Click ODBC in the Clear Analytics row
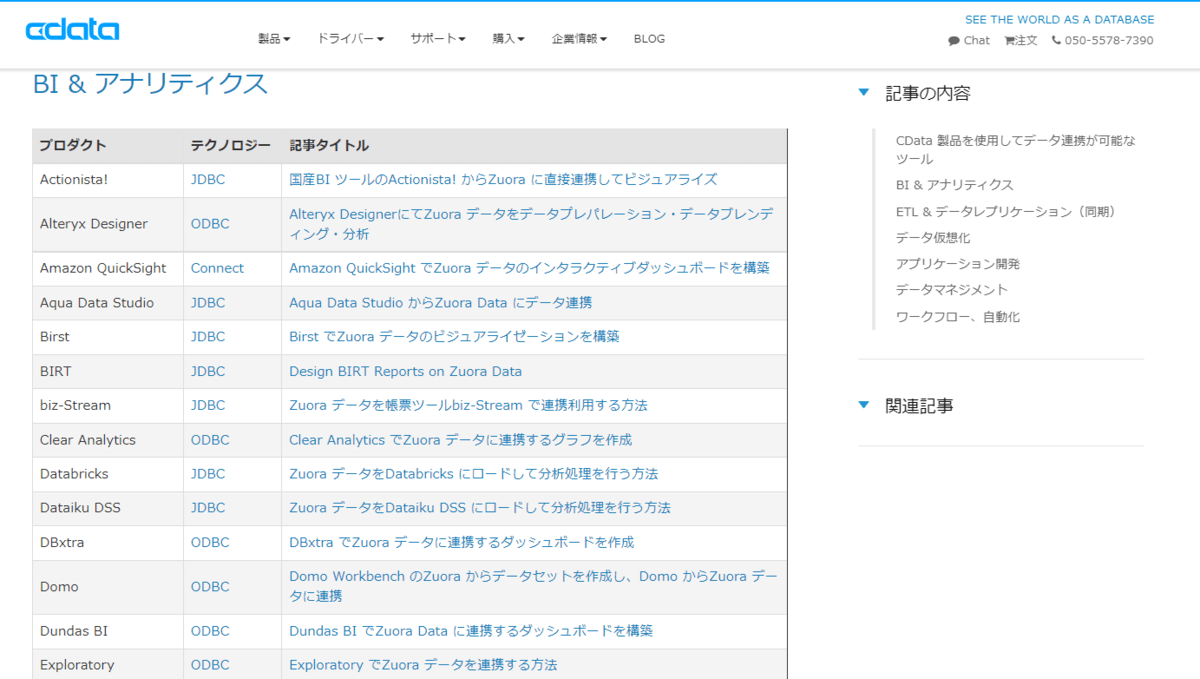 pyautogui.click(x=210, y=439)
